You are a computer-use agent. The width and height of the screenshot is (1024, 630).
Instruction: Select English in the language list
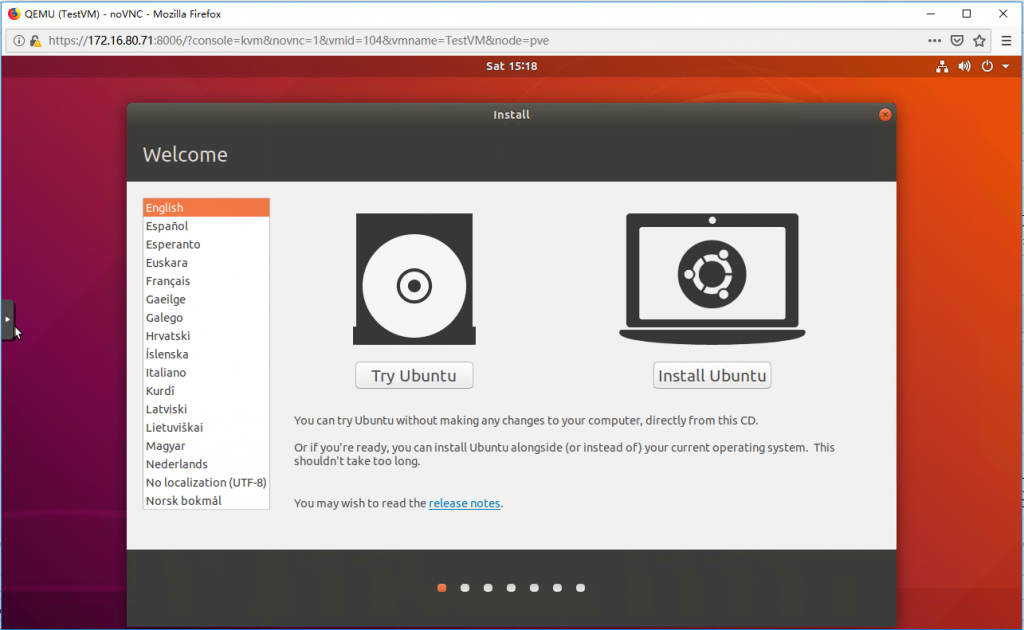[x=206, y=208]
